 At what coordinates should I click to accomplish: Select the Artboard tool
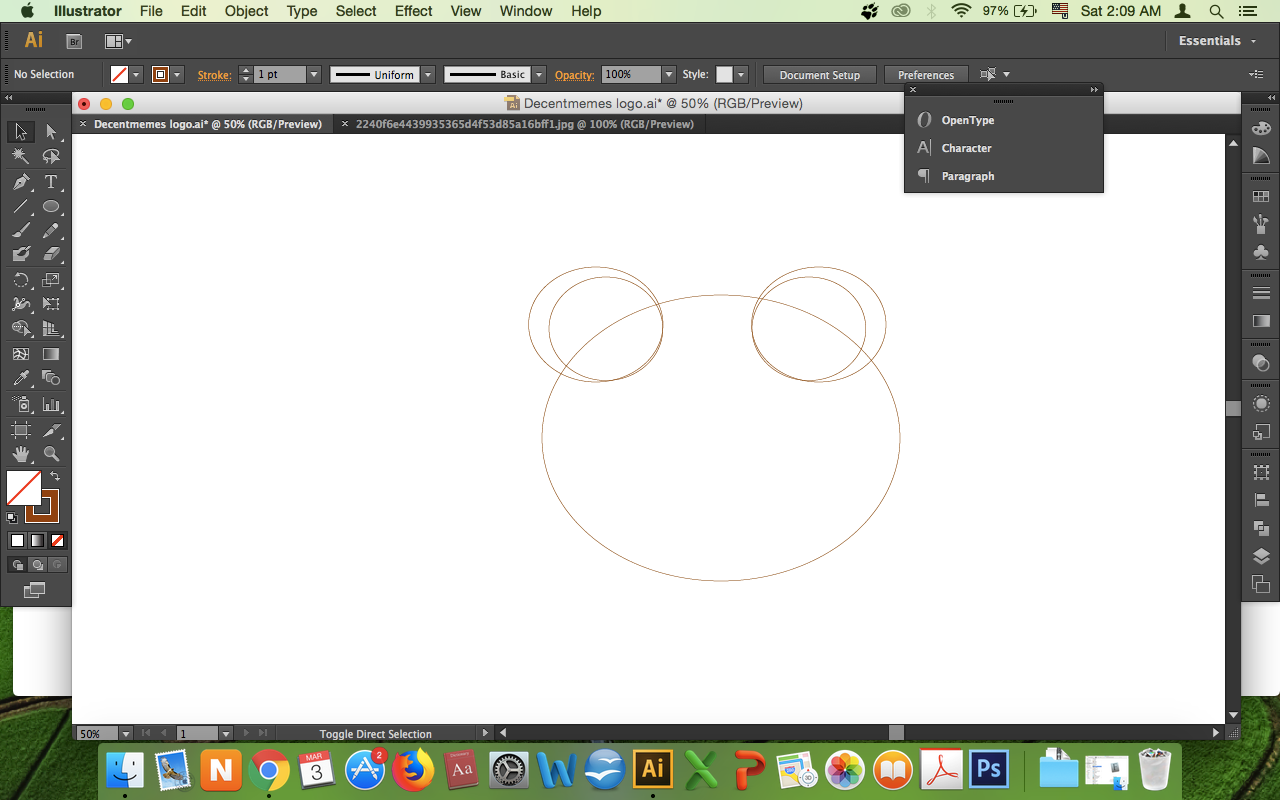tap(21, 430)
